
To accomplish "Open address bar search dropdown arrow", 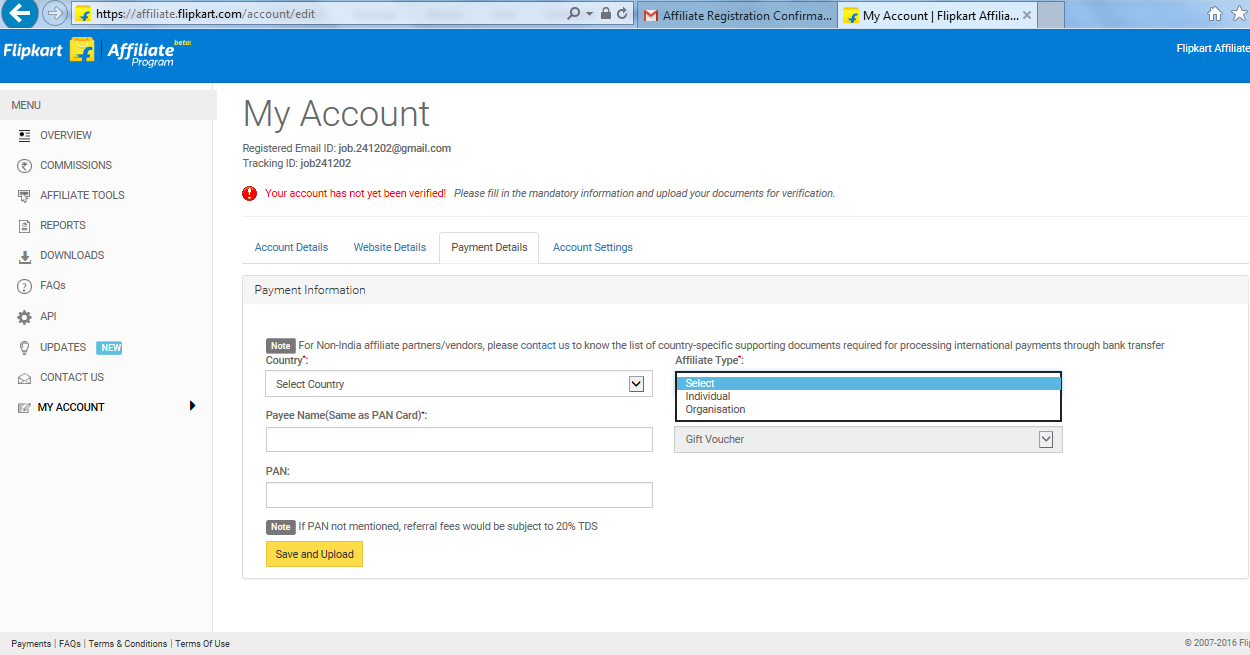I will pyautogui.click(x=590, y=14).
